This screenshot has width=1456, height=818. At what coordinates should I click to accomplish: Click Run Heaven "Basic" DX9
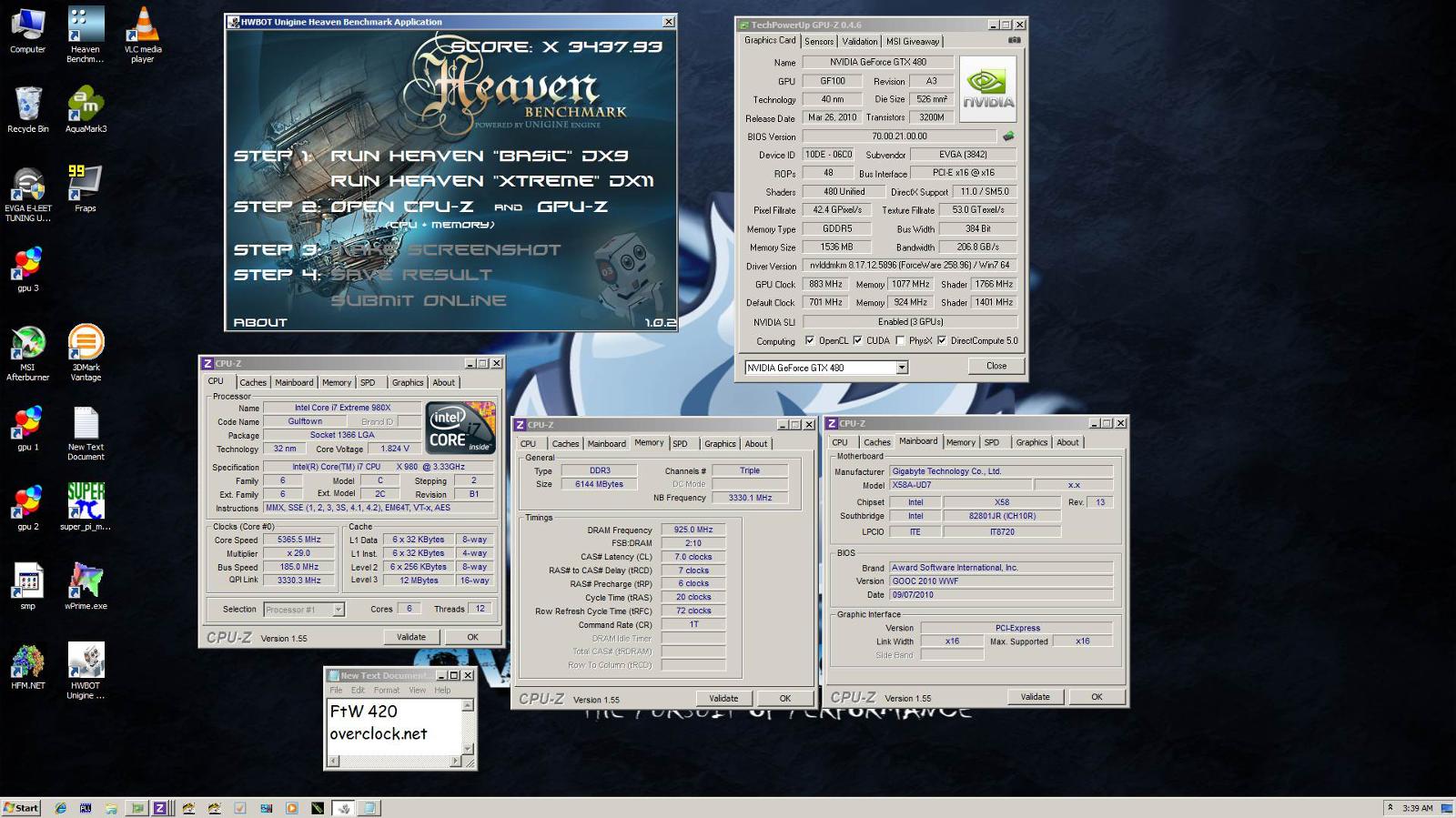pos(480,156)
